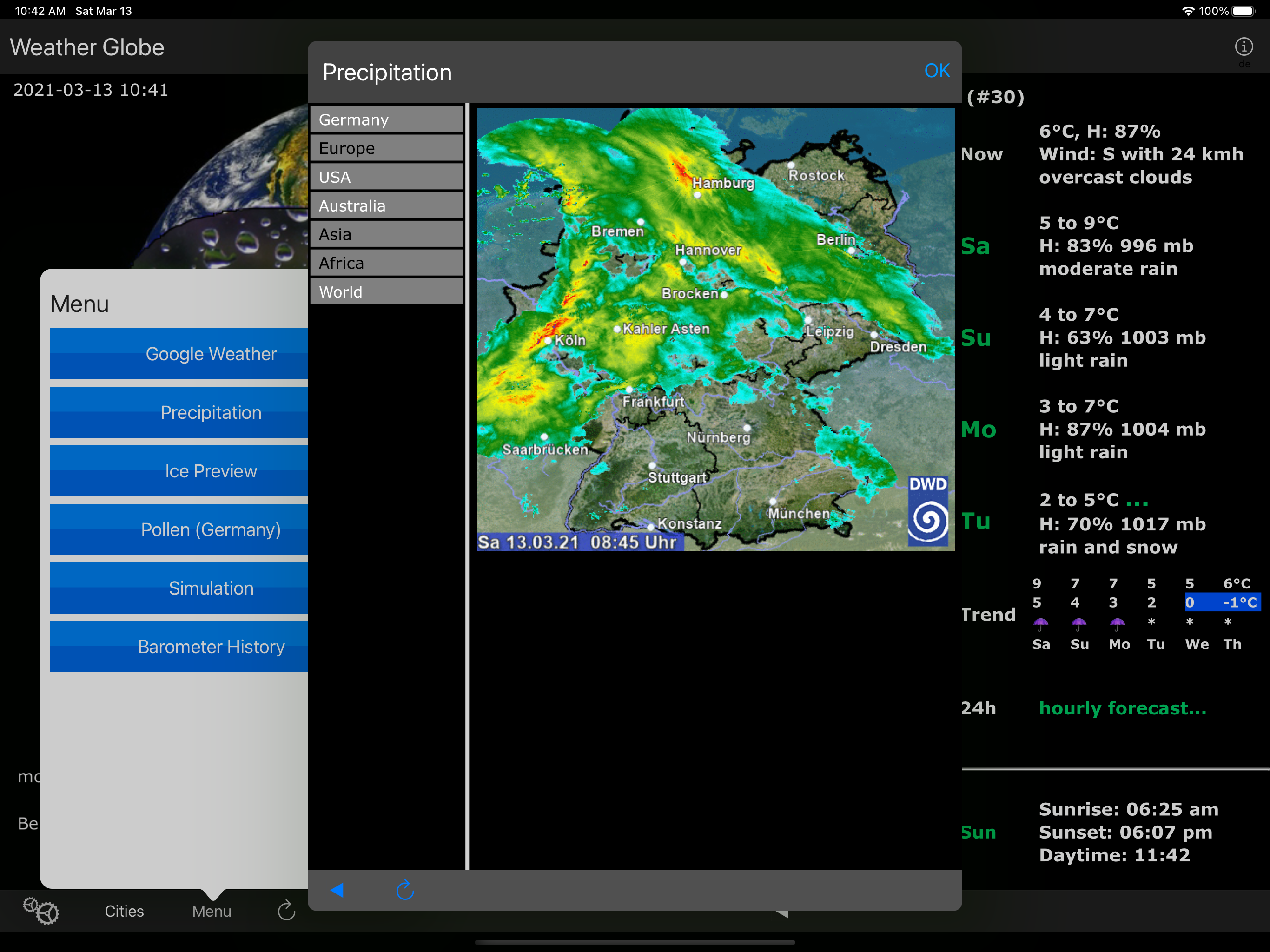1270x952 pixels.
Task: Select Germany region in list
Action: coord(386,119)
